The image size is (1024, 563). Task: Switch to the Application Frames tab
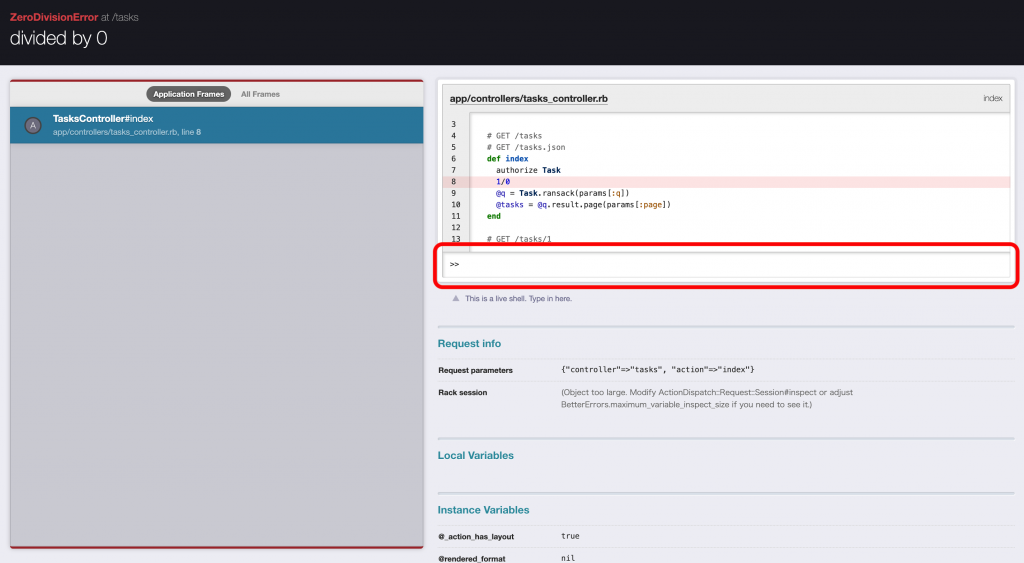pyautogui.click(x=188, y=94)
